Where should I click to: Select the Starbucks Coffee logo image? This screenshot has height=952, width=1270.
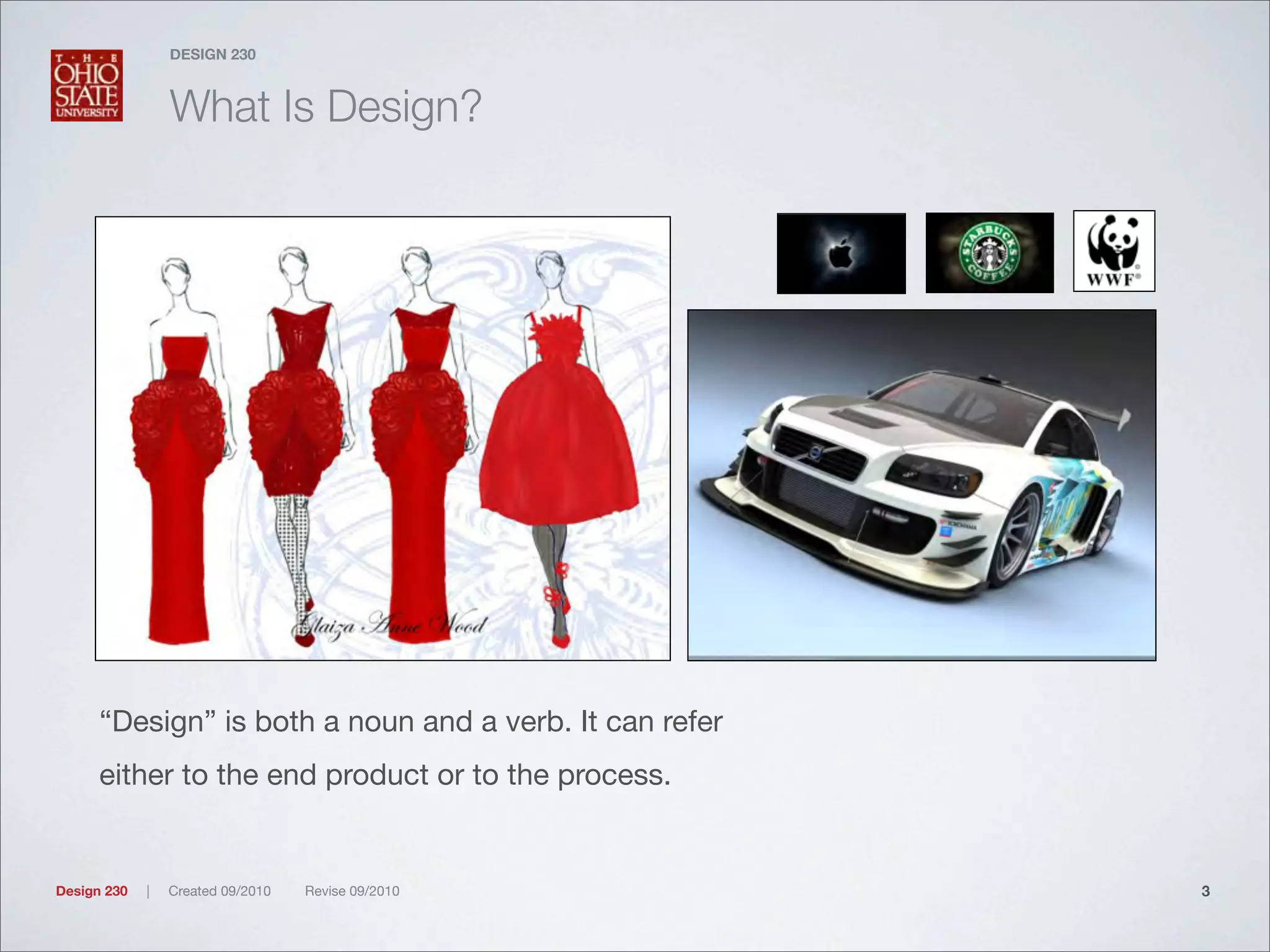(x=989, y=253)
